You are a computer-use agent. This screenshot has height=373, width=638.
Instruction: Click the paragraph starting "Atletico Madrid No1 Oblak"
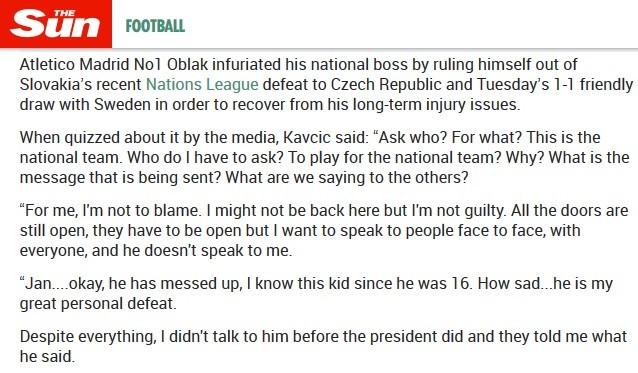[x=326, y=85]
